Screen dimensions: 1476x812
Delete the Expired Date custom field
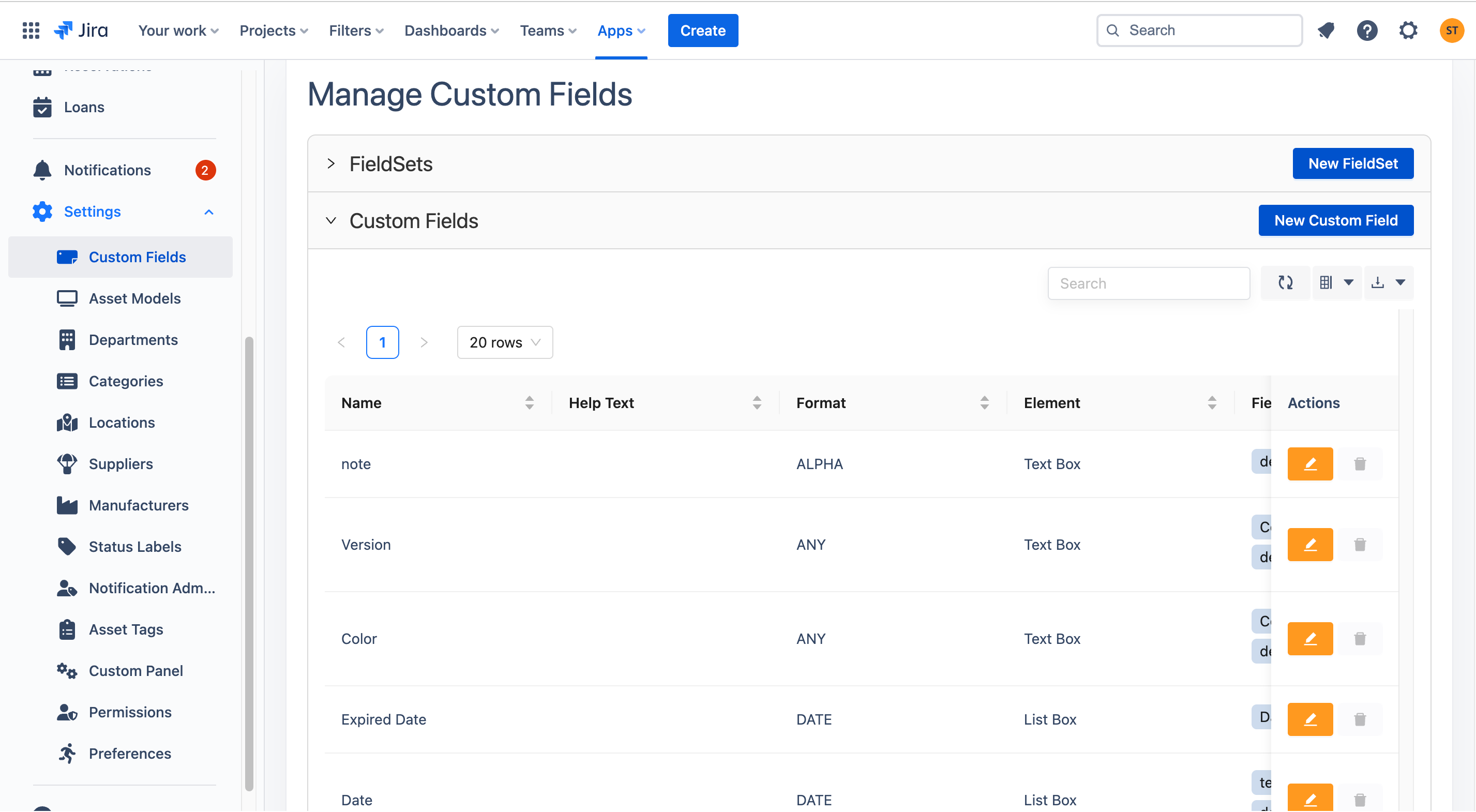[1360, 719]
